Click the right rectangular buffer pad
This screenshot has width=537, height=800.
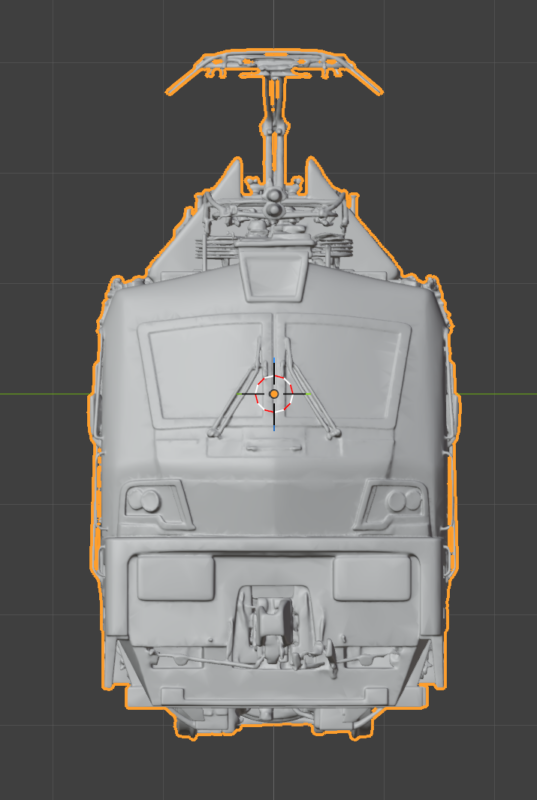372,578
